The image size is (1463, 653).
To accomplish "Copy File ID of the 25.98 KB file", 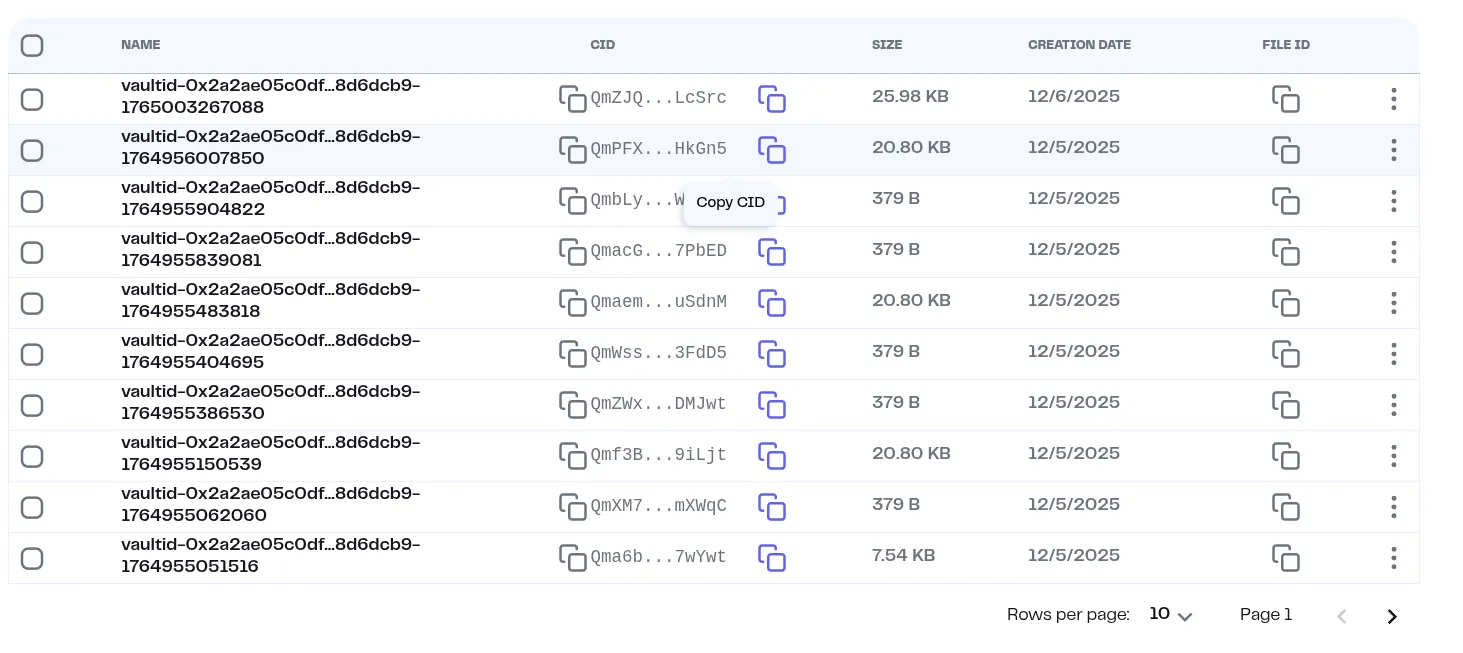I will 1285,98.
